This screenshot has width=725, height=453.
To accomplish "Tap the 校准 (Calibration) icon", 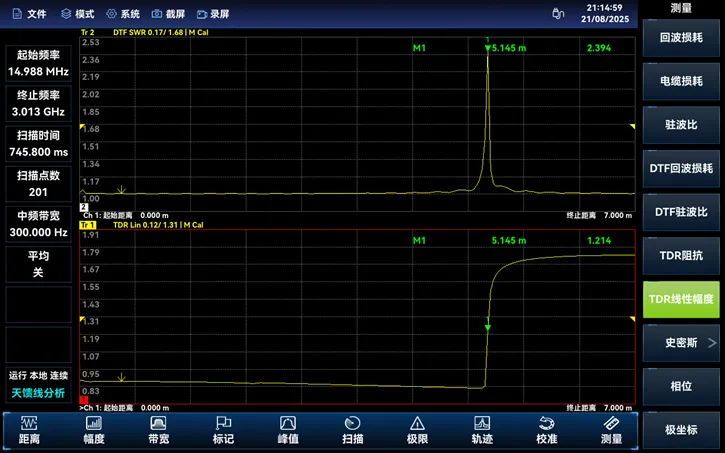I will tap(546, 424).
